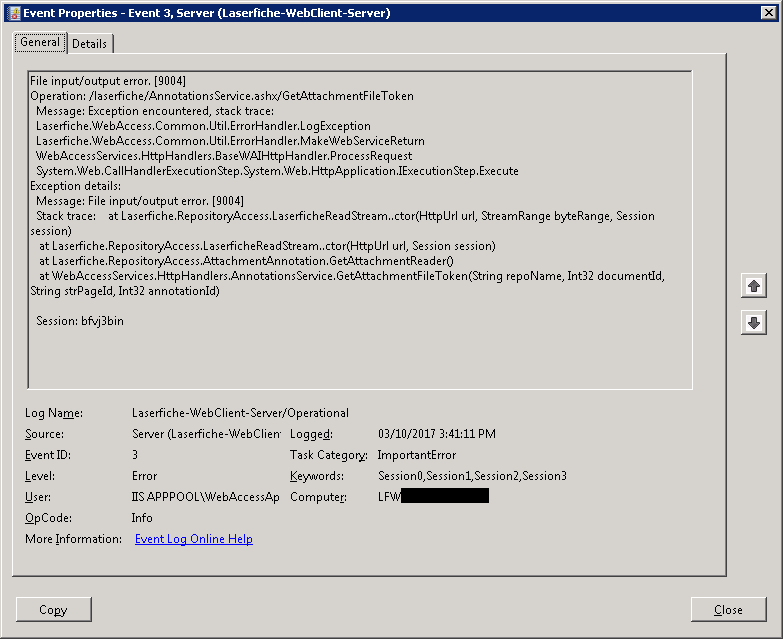This screenshot has width=783, height=639.
Task: Click the Computer value starting with LFW
Action: click(433, 496)
